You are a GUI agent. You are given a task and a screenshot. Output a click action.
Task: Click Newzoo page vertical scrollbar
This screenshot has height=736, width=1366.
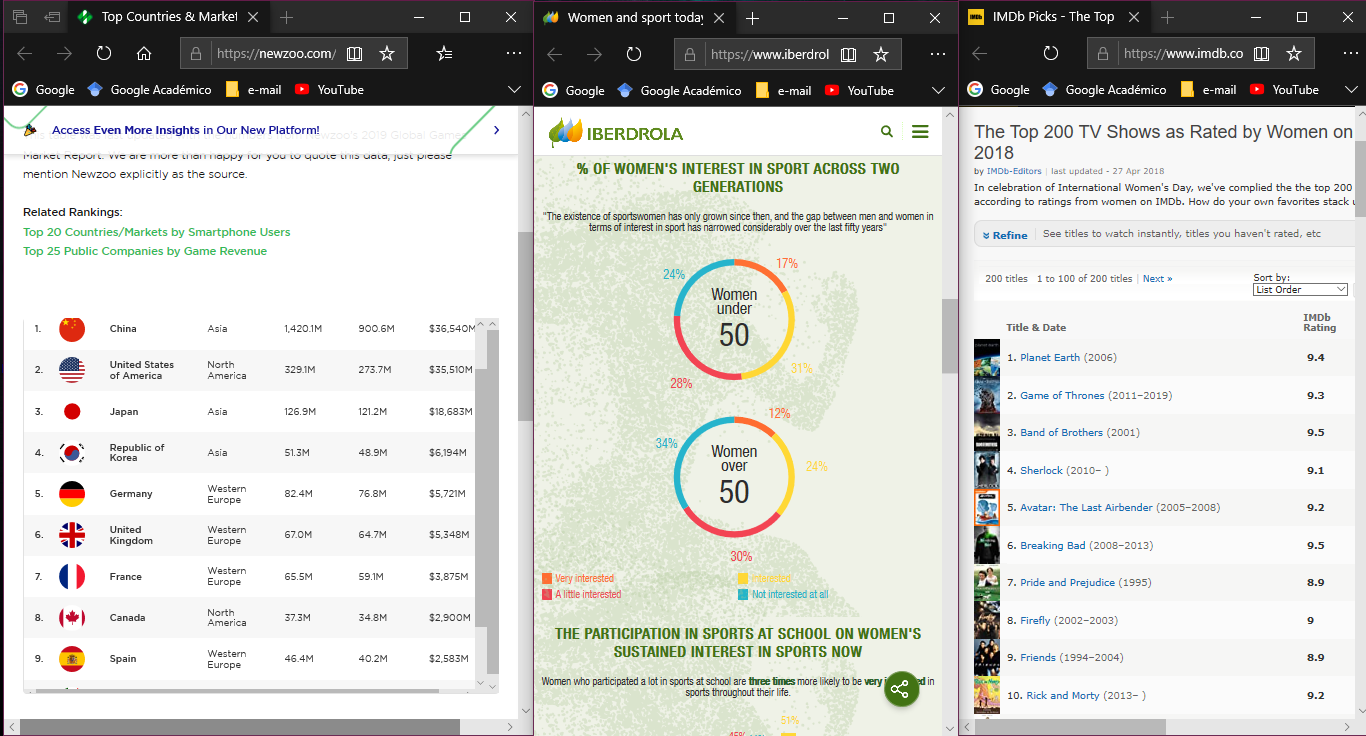(x=525, y=326)
